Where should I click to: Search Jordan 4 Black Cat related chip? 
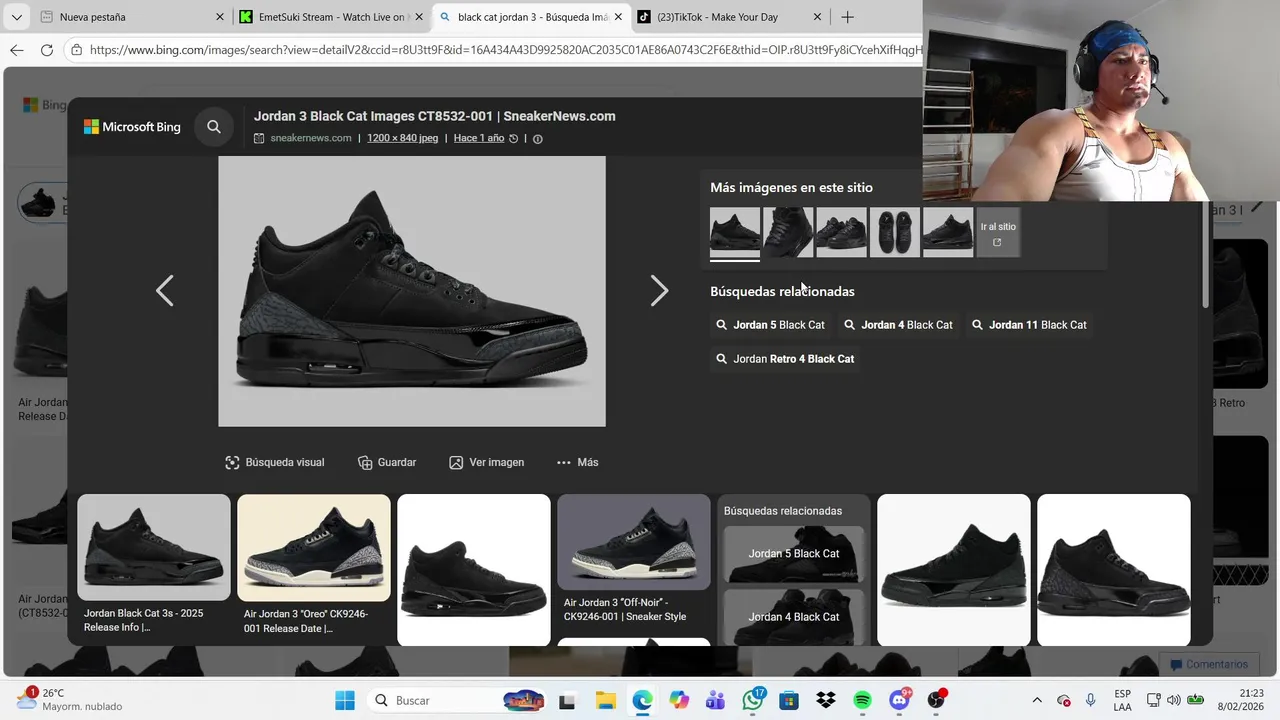coord(898,325)
